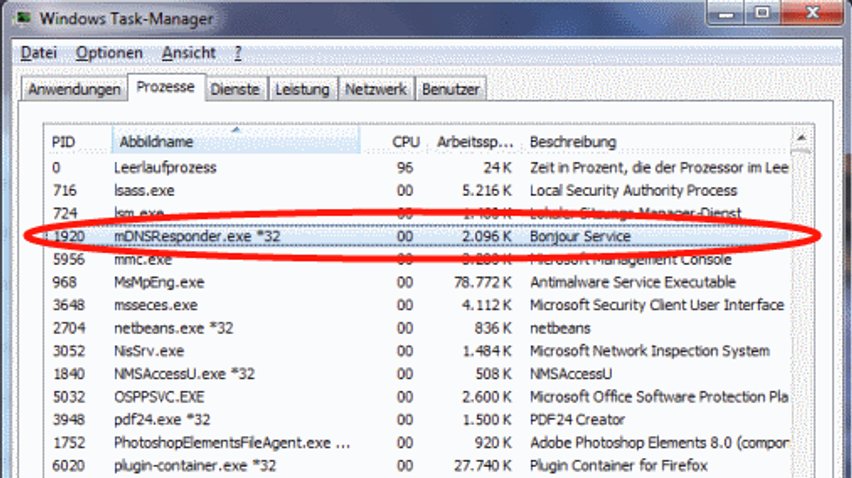Select the msseces.exe process
The image size is (852, 478).
coord(418,305)
